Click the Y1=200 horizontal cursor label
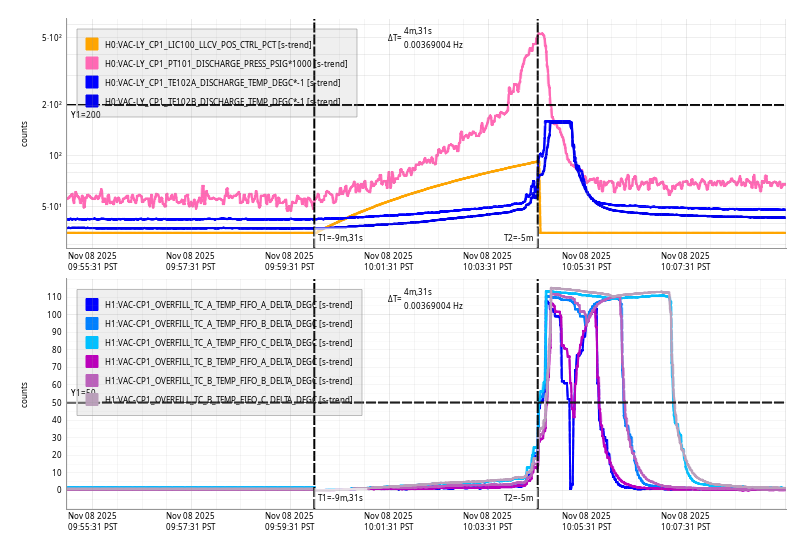This screenshot has width=804, height=551. coord(85,115)
